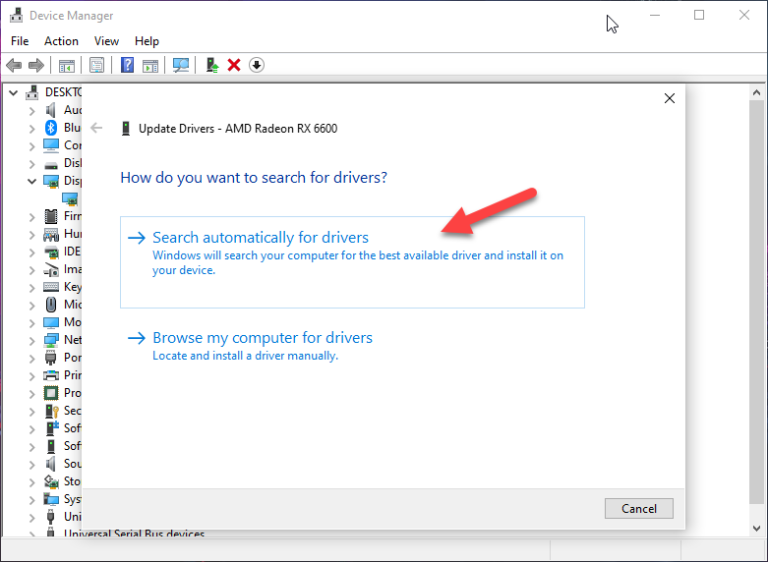The width and height of the screenshot is (768, 562).
Task: Click the keyboard icon beside Key row
Action: click(51, 287)
